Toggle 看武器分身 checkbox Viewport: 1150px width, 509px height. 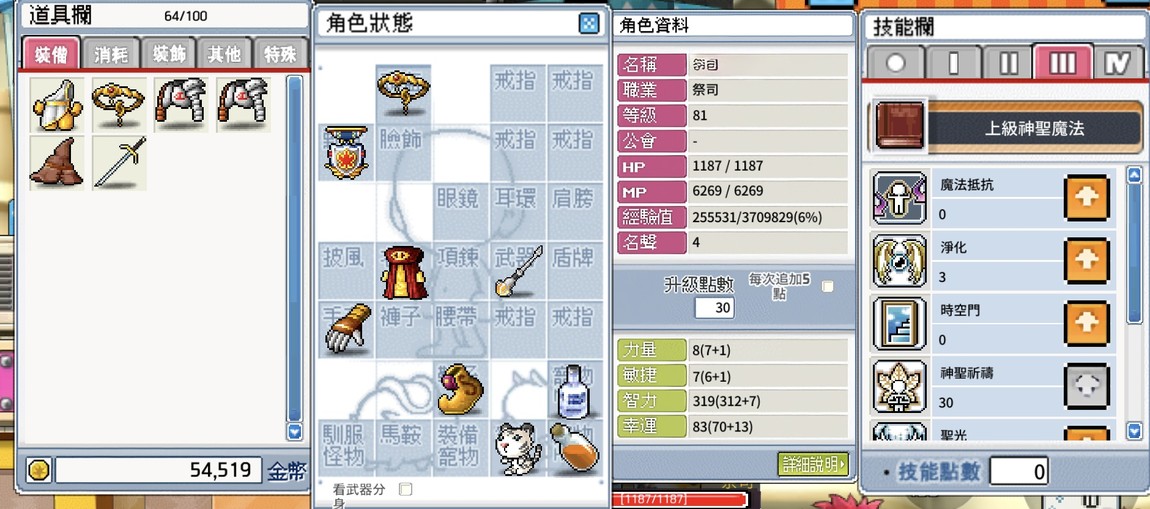tap(405, 488)
